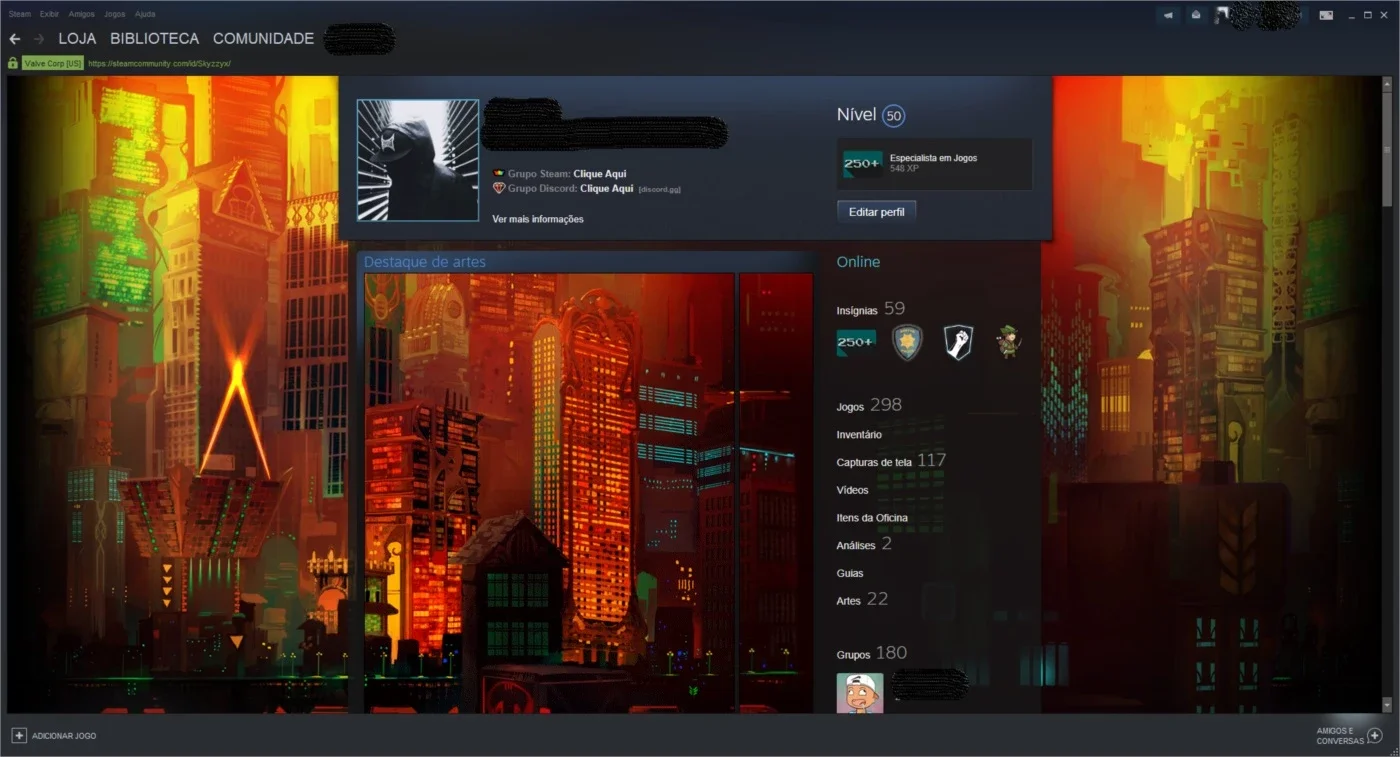Click the green SSL padlock icon
This screenshot has width=1400, height=757.
(x=13, y=63)
